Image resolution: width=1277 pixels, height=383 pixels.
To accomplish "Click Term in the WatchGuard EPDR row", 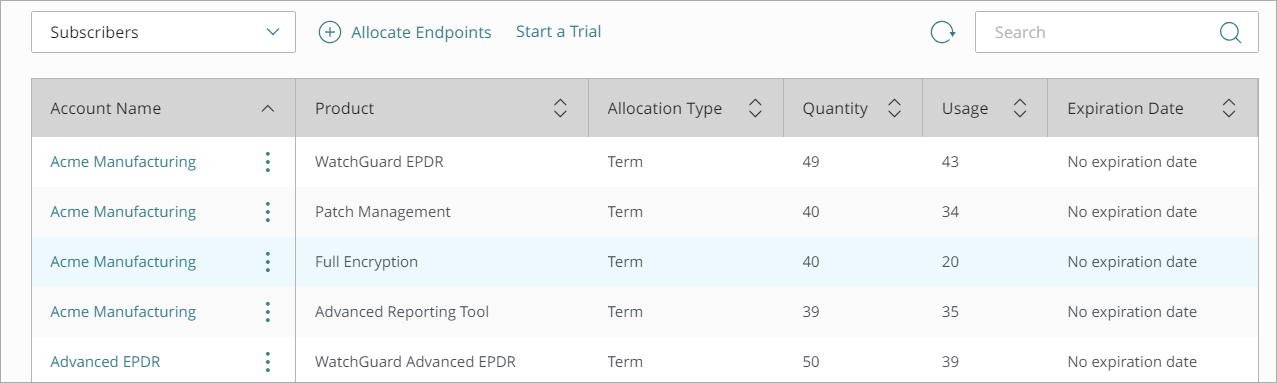I will coord(625,161).
